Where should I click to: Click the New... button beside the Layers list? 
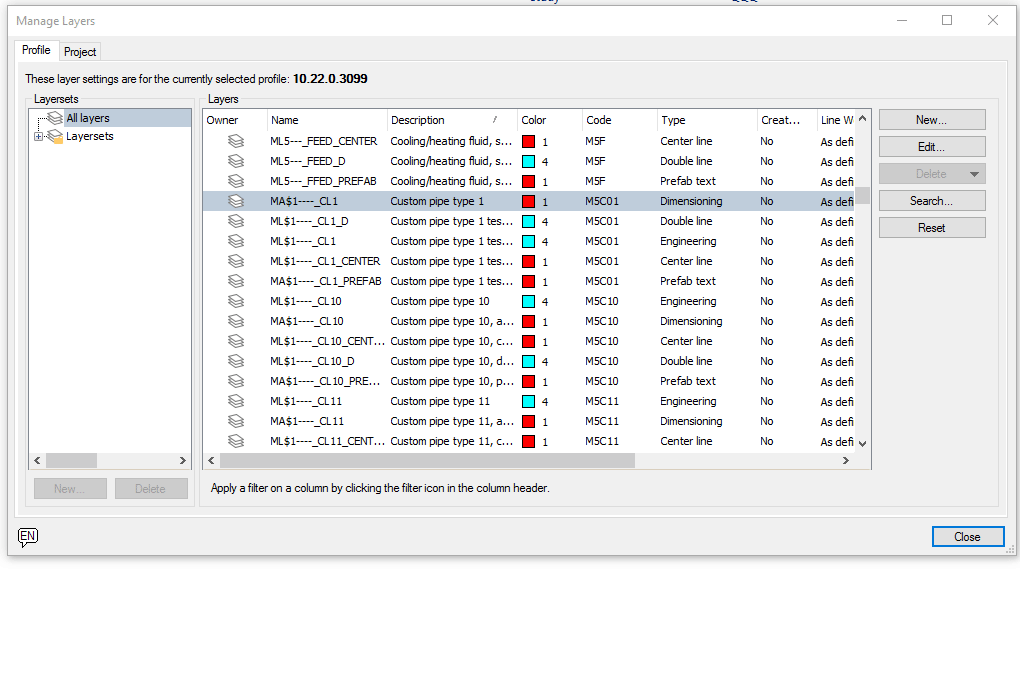(x=932, y=120)
